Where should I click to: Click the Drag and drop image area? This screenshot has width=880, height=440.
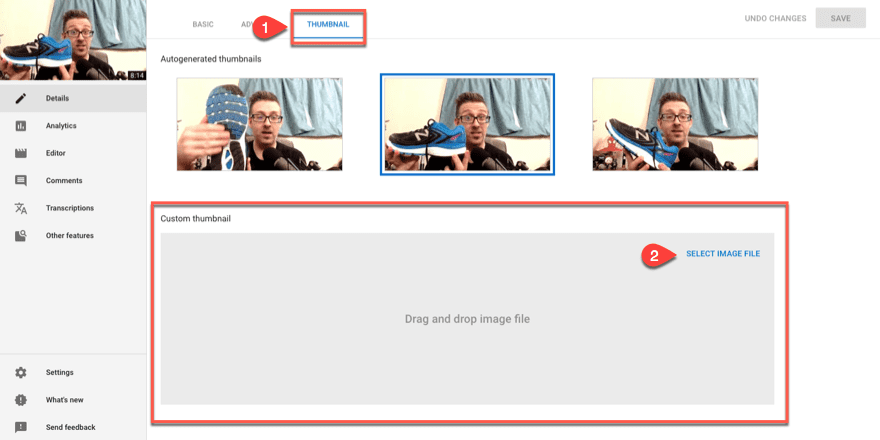[x=467, y=319]
